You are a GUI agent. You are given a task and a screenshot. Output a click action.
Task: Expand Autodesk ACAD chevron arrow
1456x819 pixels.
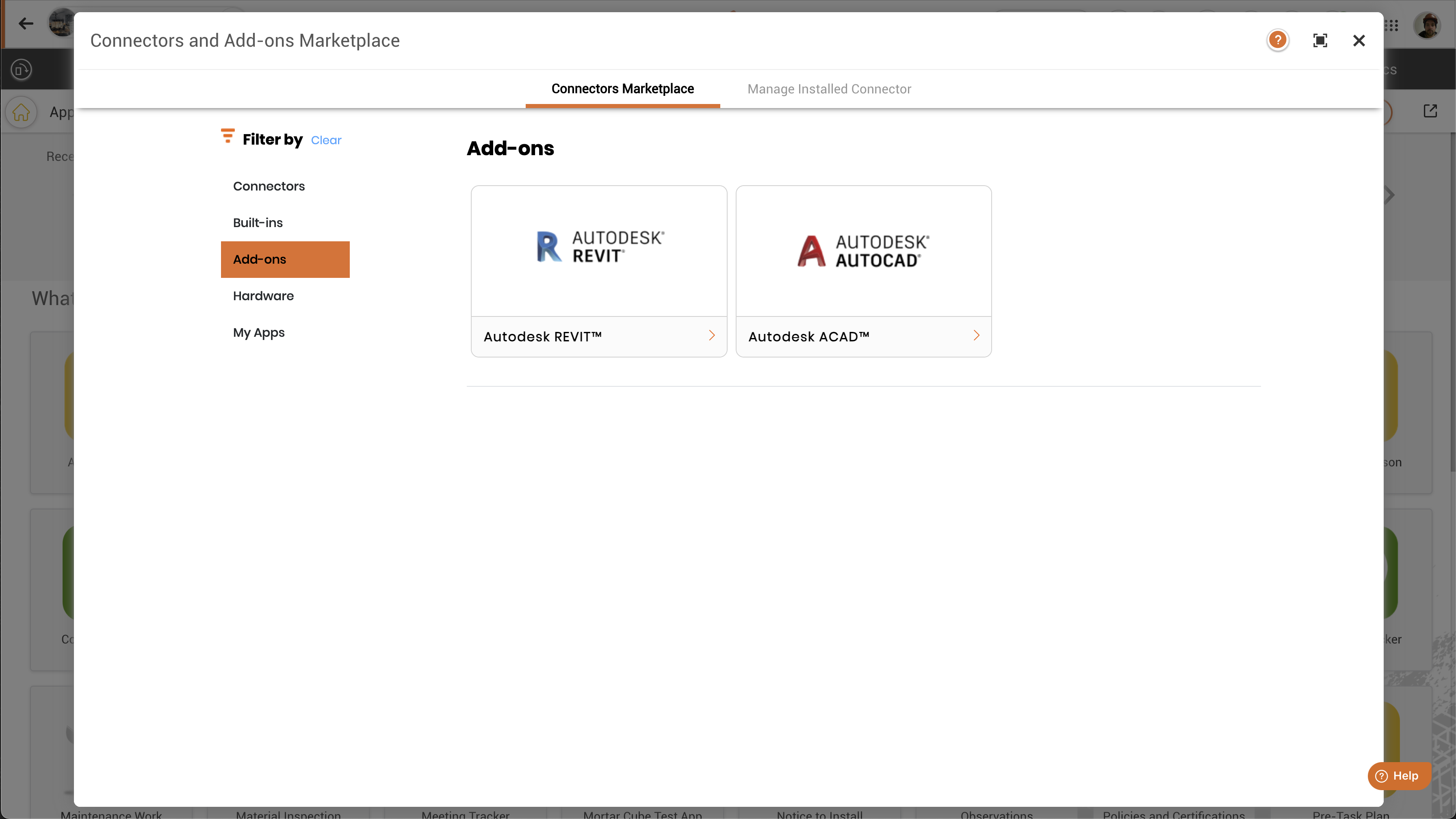[x=976, y=336]
